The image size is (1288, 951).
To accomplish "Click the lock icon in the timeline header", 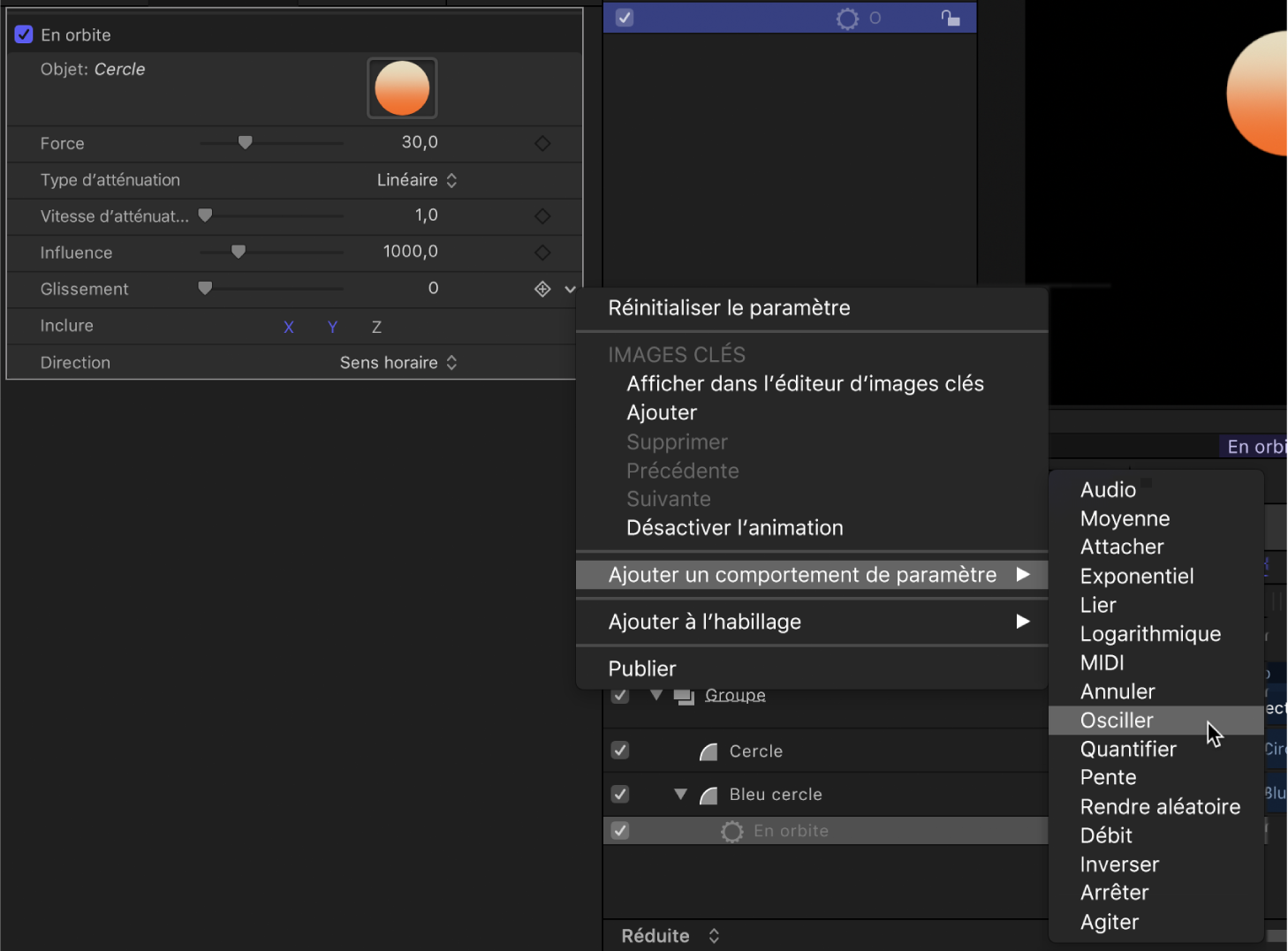I will [951, 18].
